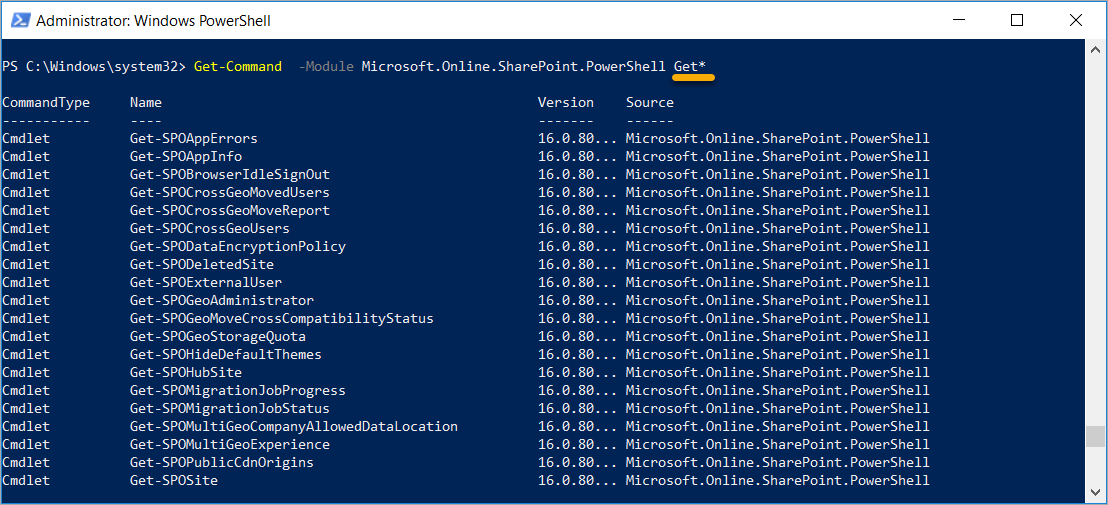The image size is (1108, 505).
Task: Select the Get-SPOGeoStorageQuota entry
Action: [218, 336]
